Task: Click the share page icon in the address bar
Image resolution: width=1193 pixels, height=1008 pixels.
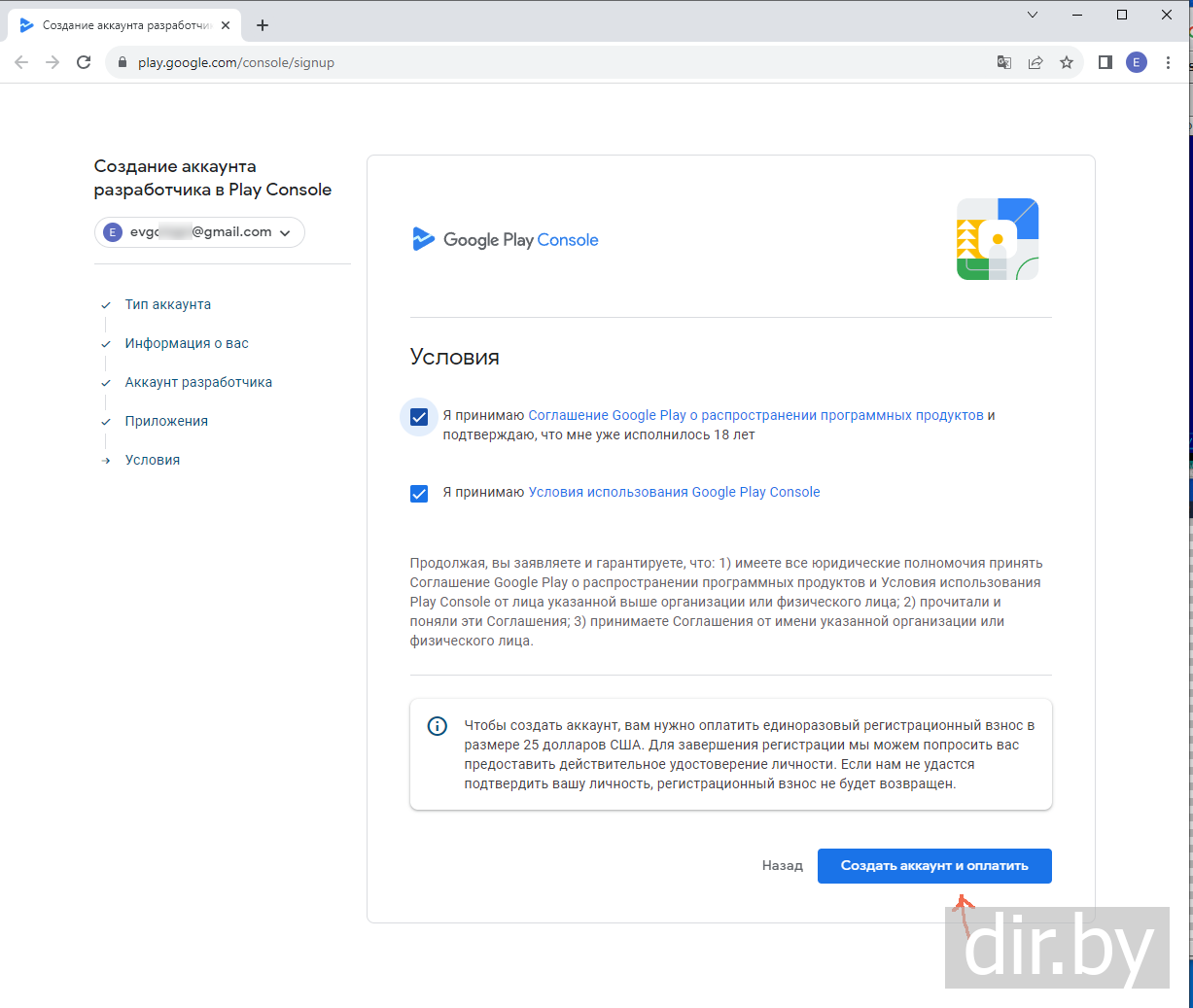Action: (x=1035, y=62)
